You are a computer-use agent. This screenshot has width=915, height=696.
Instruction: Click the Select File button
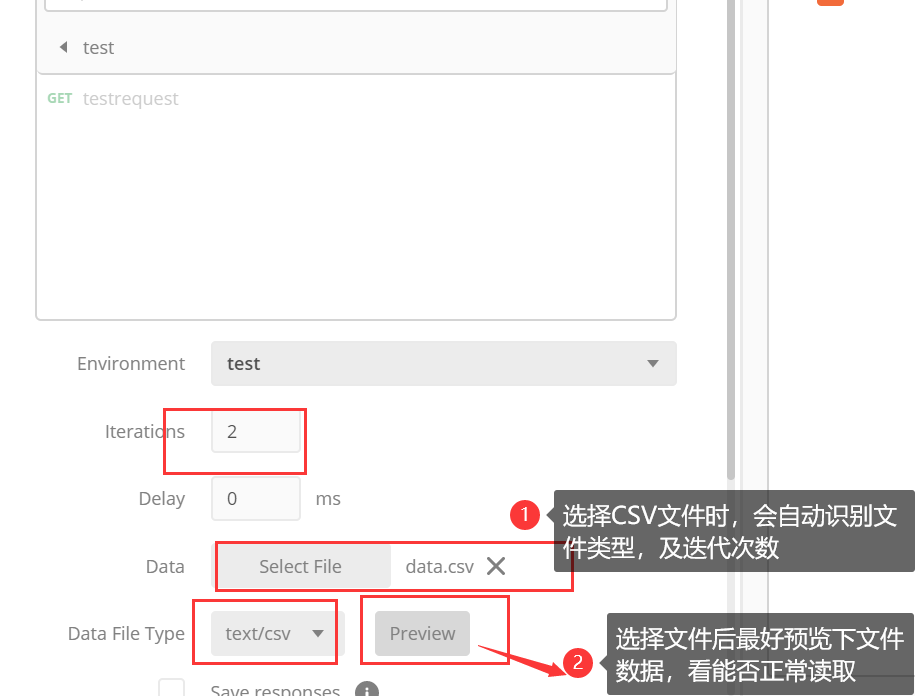[300, 566]
